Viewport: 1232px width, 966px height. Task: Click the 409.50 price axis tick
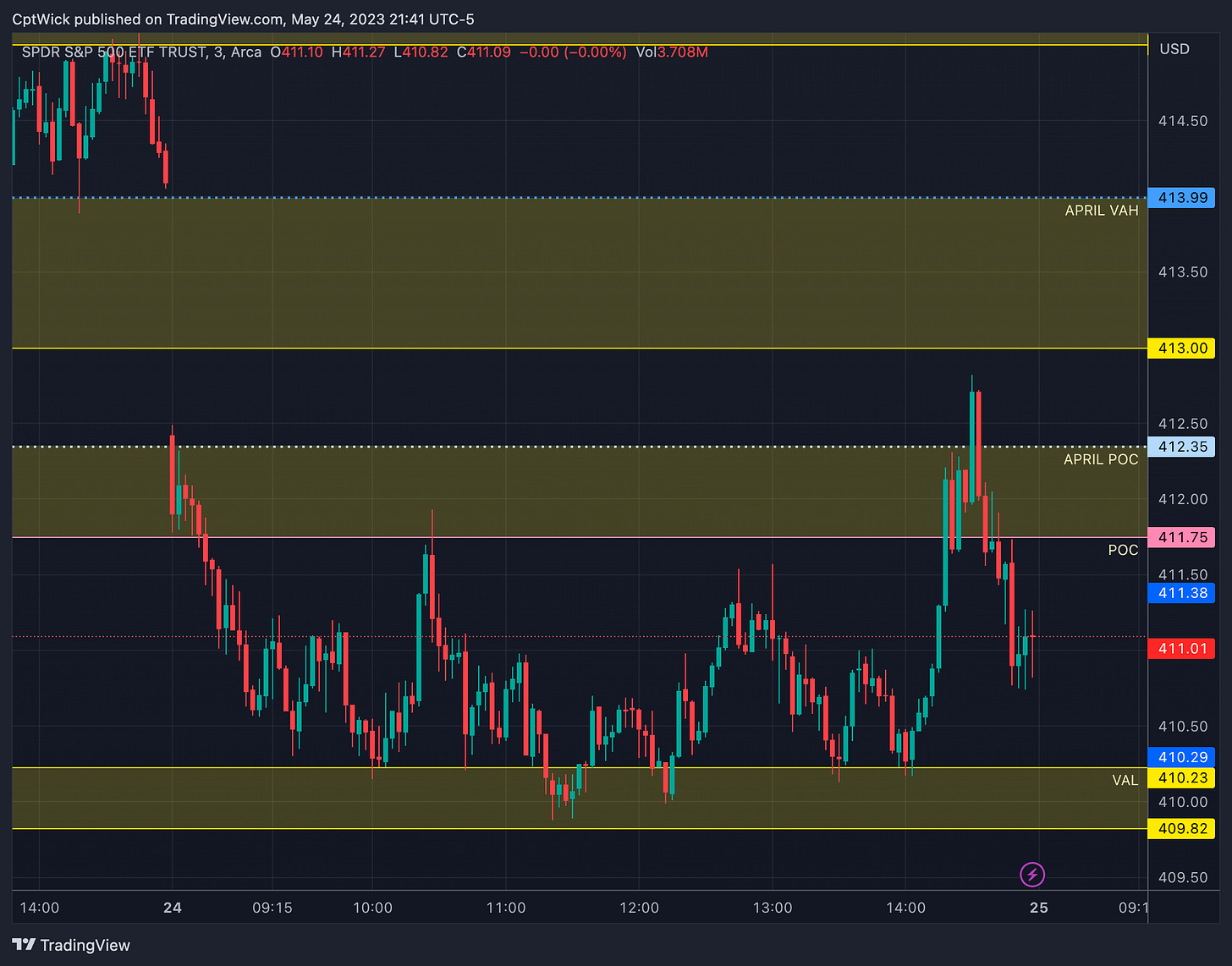click(1183, 877)
